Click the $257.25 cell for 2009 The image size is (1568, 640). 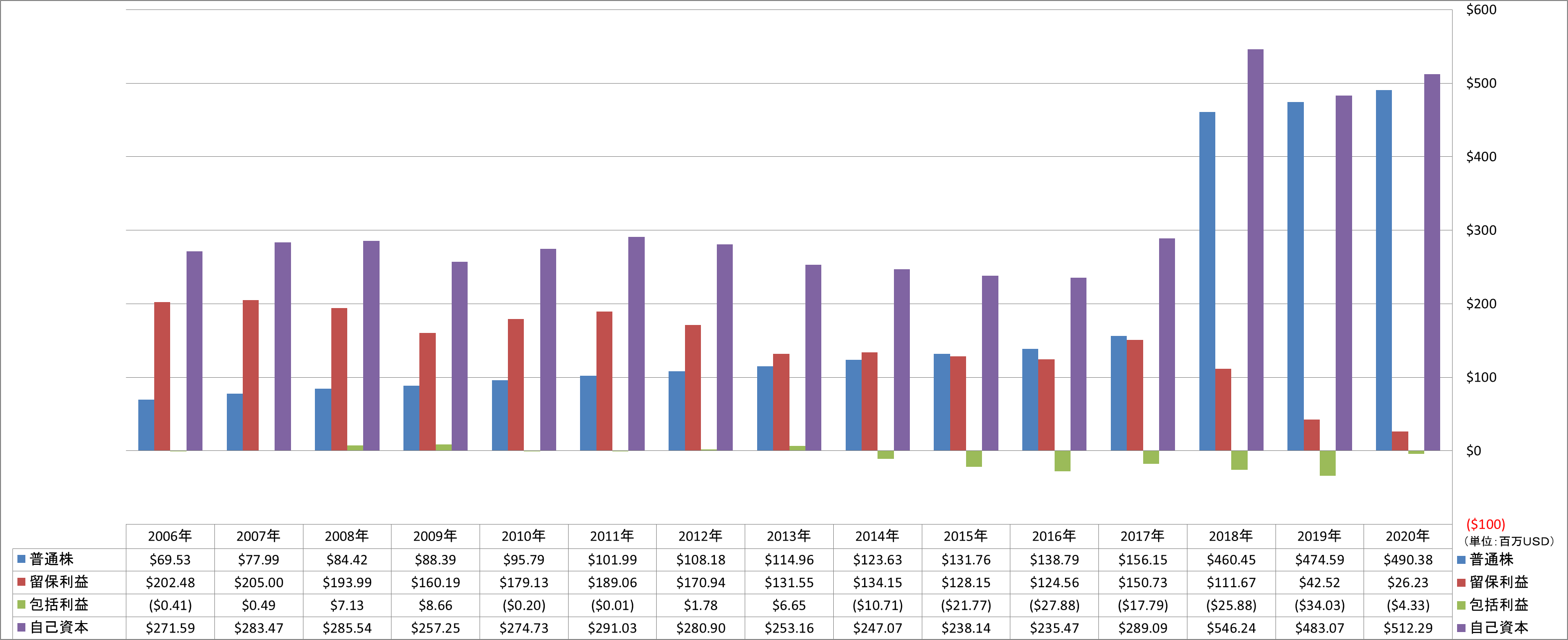435,628
